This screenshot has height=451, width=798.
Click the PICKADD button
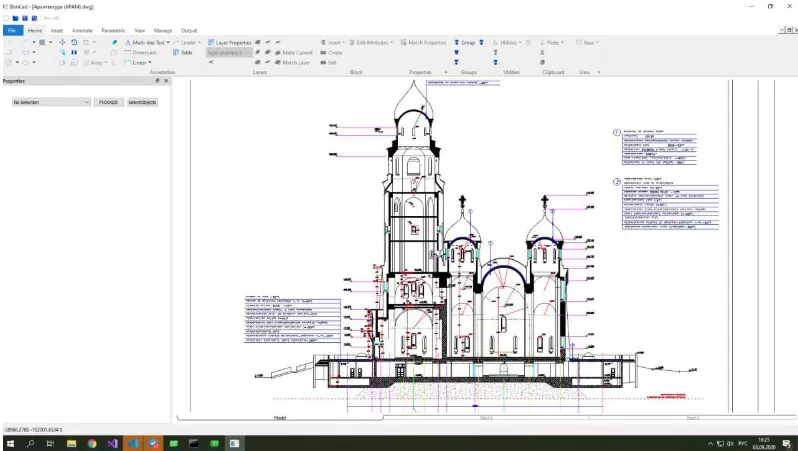pyautogui.click(x=108, y=102)
